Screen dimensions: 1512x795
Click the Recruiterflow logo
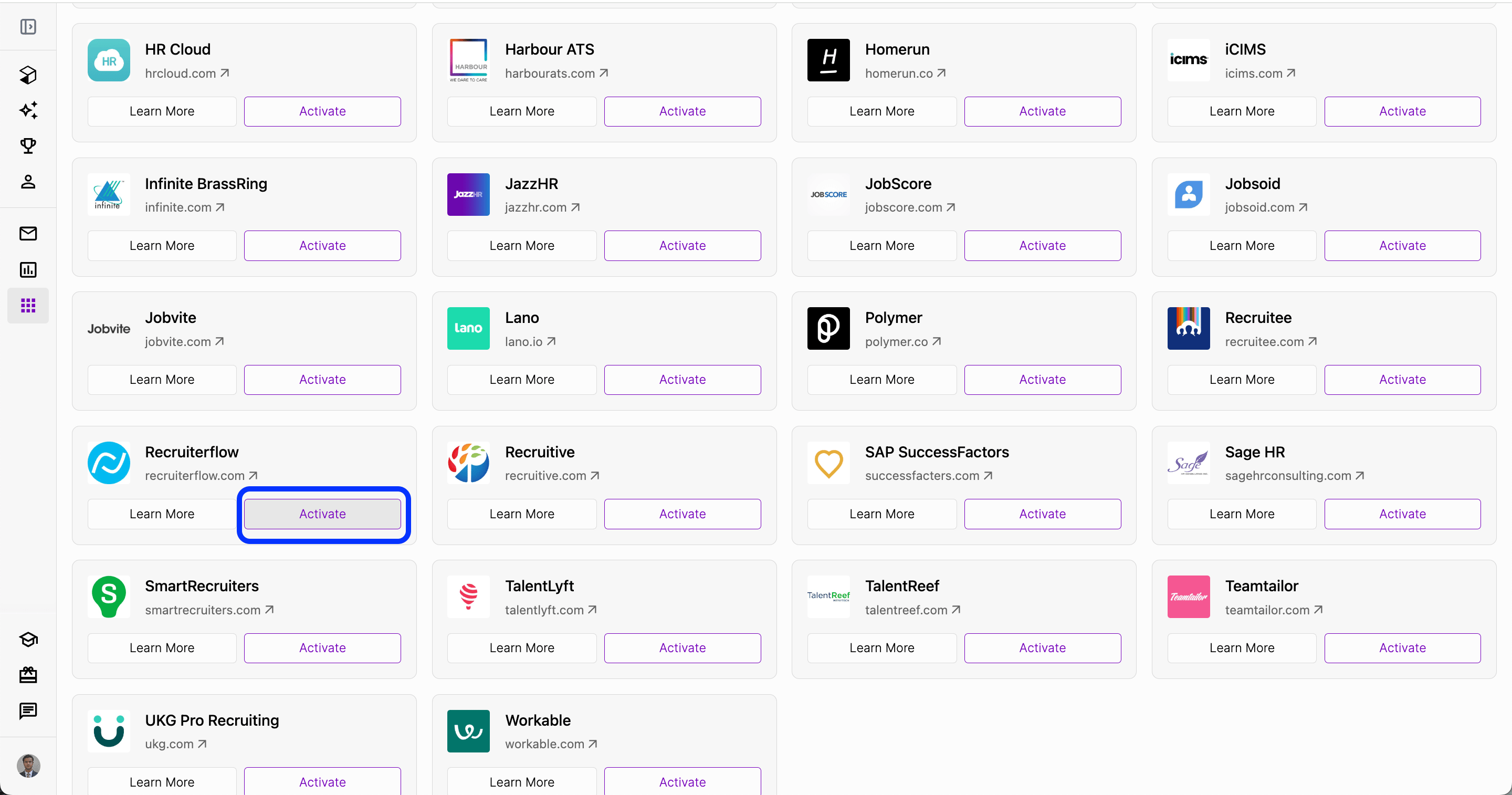(109, 463)
